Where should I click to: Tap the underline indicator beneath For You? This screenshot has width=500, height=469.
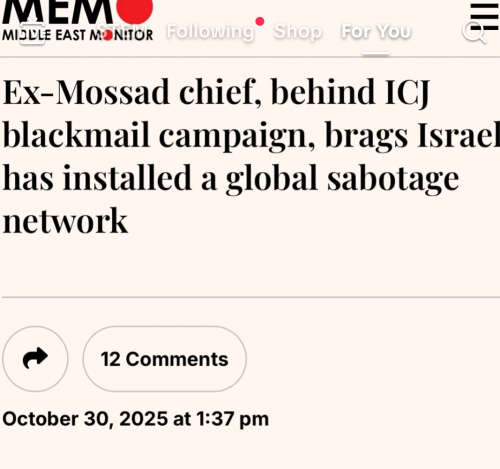[376, 54]
